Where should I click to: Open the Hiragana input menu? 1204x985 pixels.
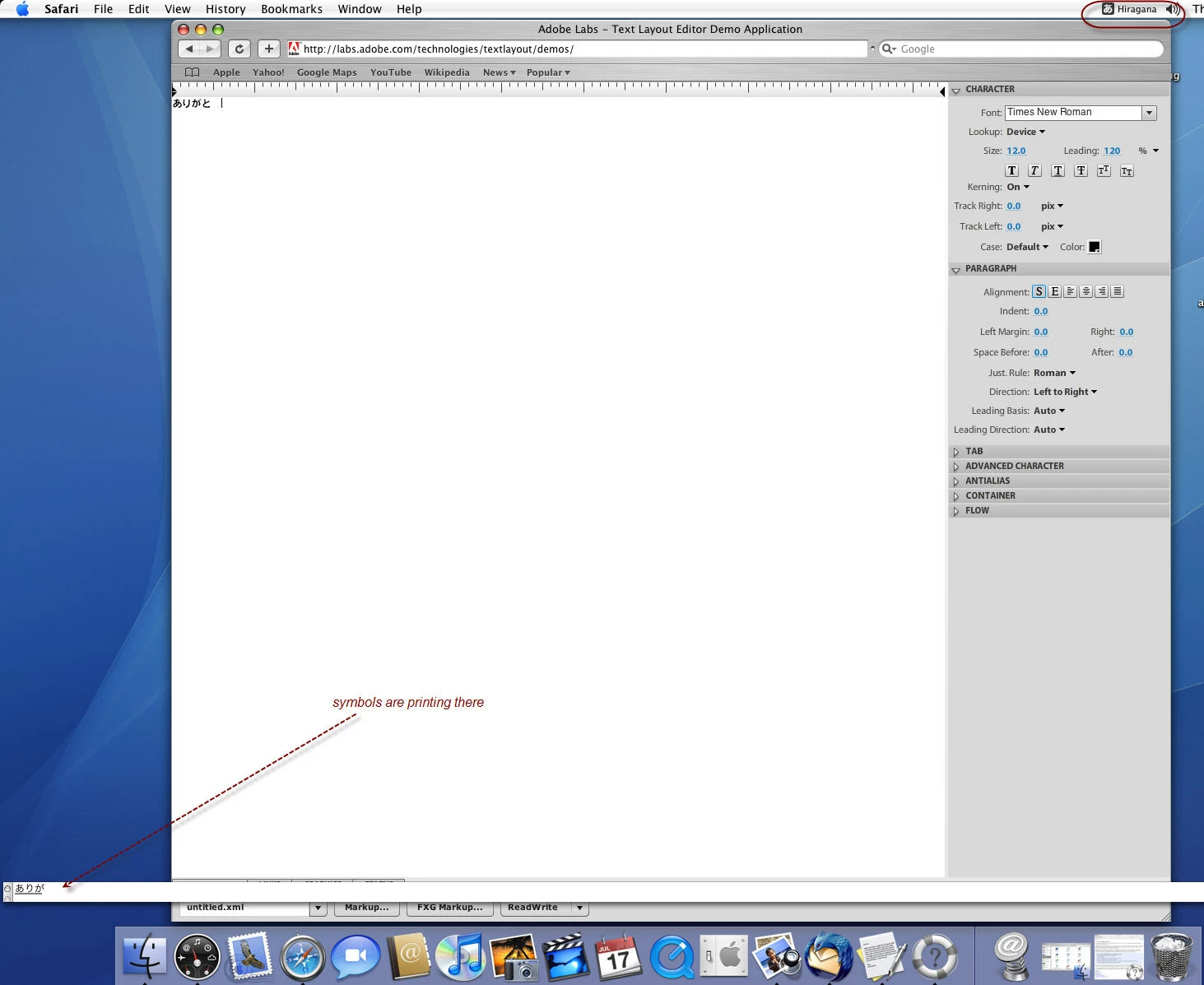point(1129,9)
